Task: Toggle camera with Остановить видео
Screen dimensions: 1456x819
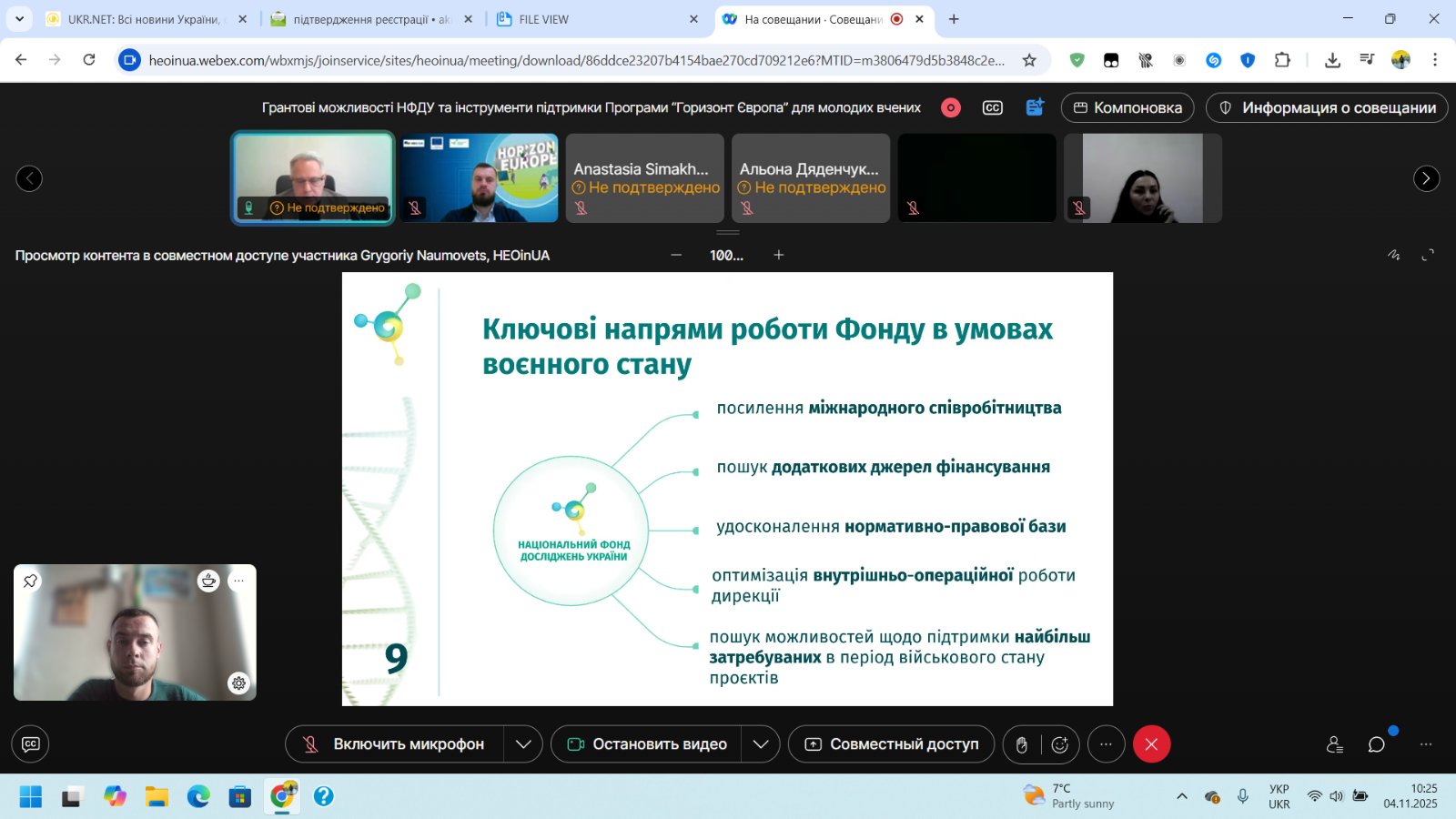Action: (647, 744)
